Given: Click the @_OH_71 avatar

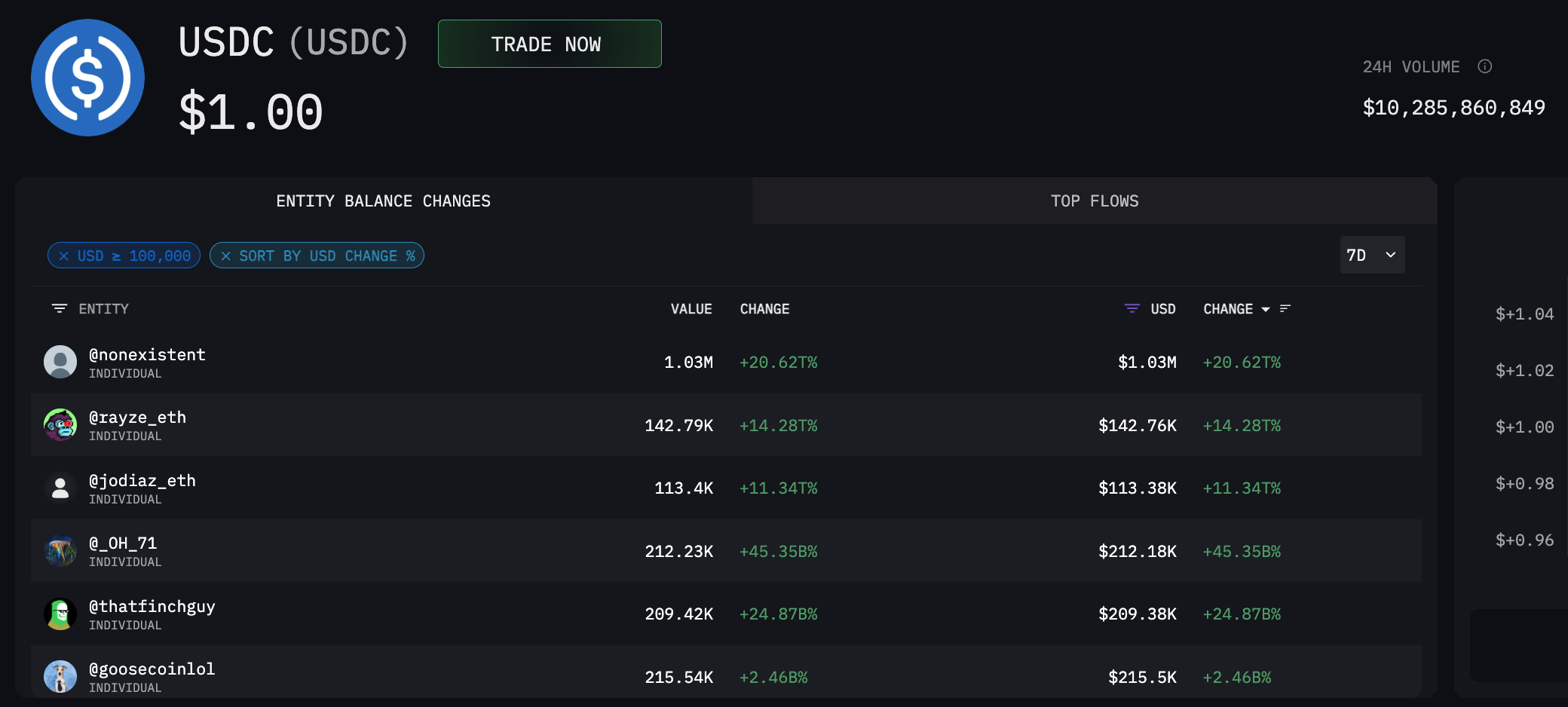Looking at the screenshot, I should coord(60,551).
